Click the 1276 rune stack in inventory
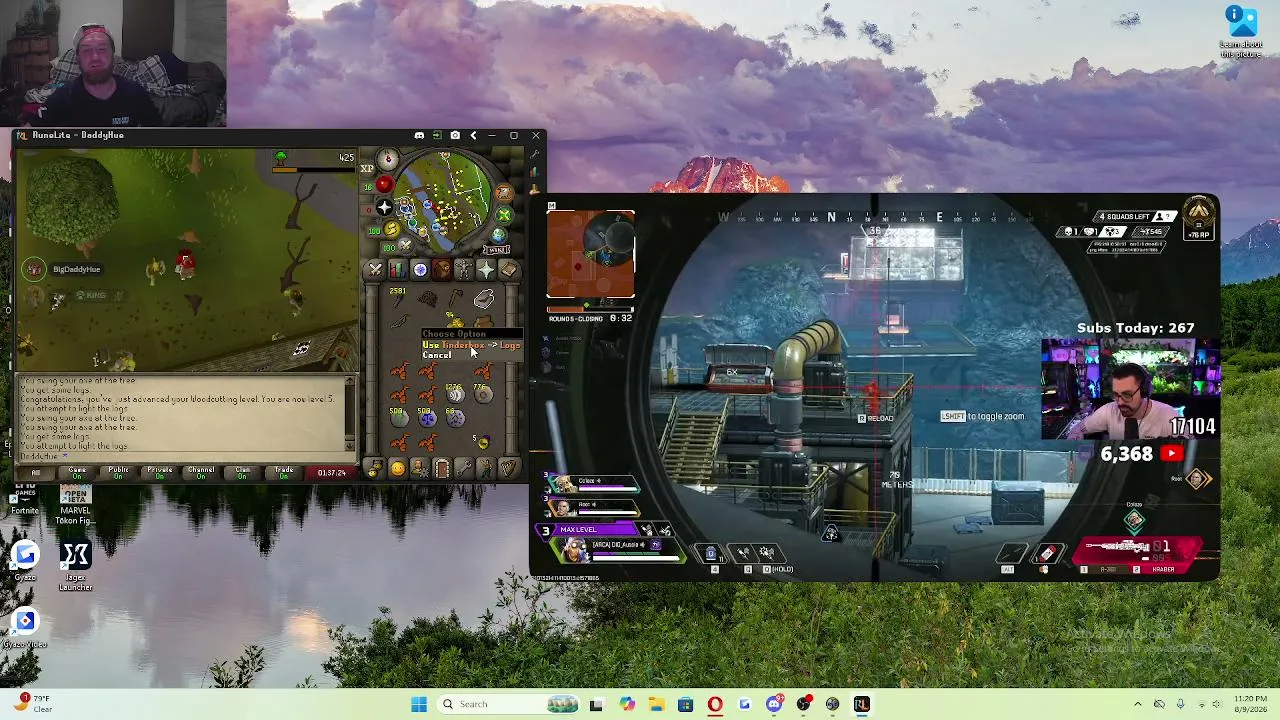 point(455,393)
